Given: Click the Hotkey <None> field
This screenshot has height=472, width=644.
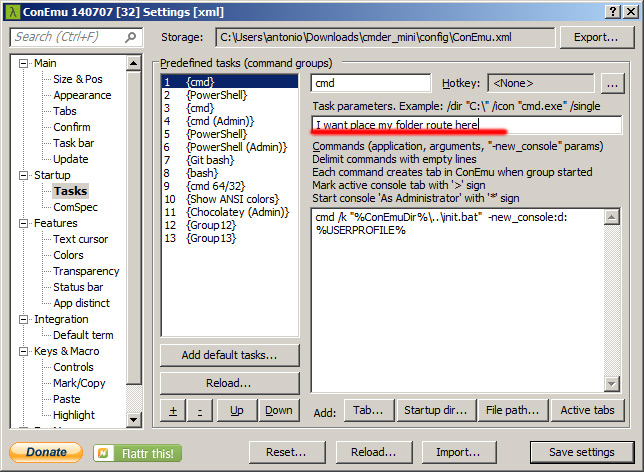Looking at the screenshot, I should [x=540, y=83].
